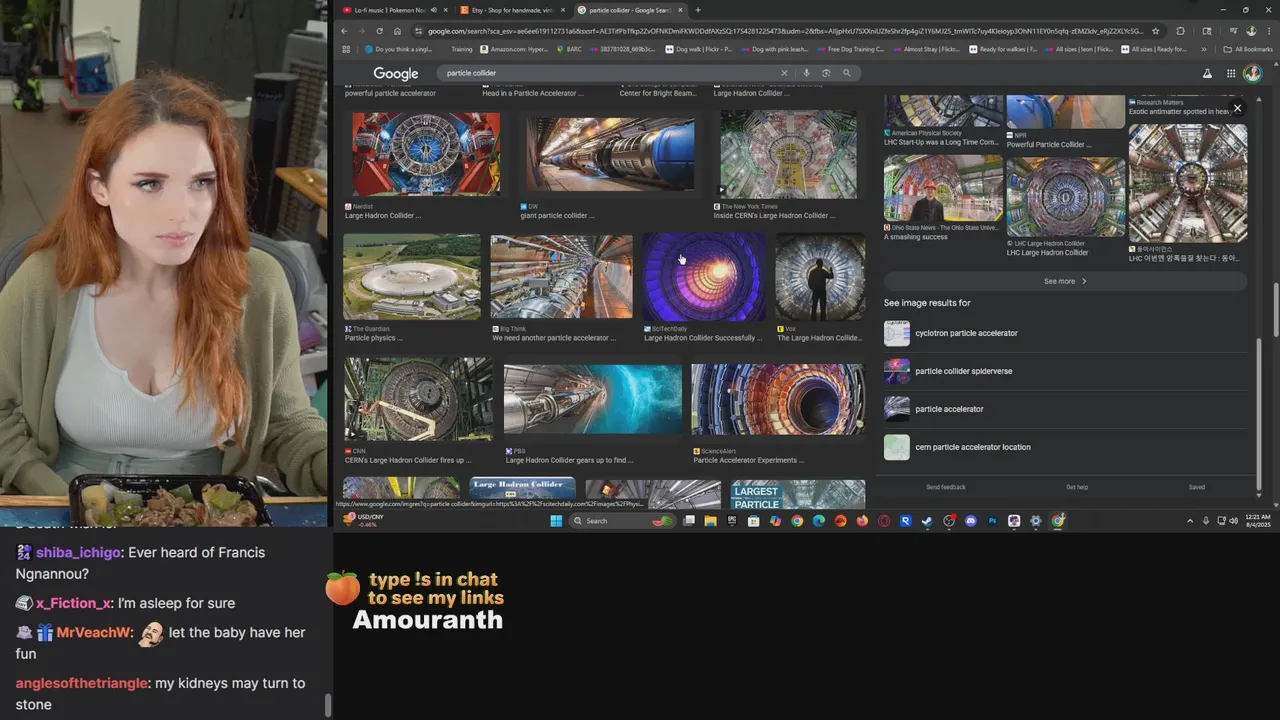Open the All Bookmarks folder

1248,49
